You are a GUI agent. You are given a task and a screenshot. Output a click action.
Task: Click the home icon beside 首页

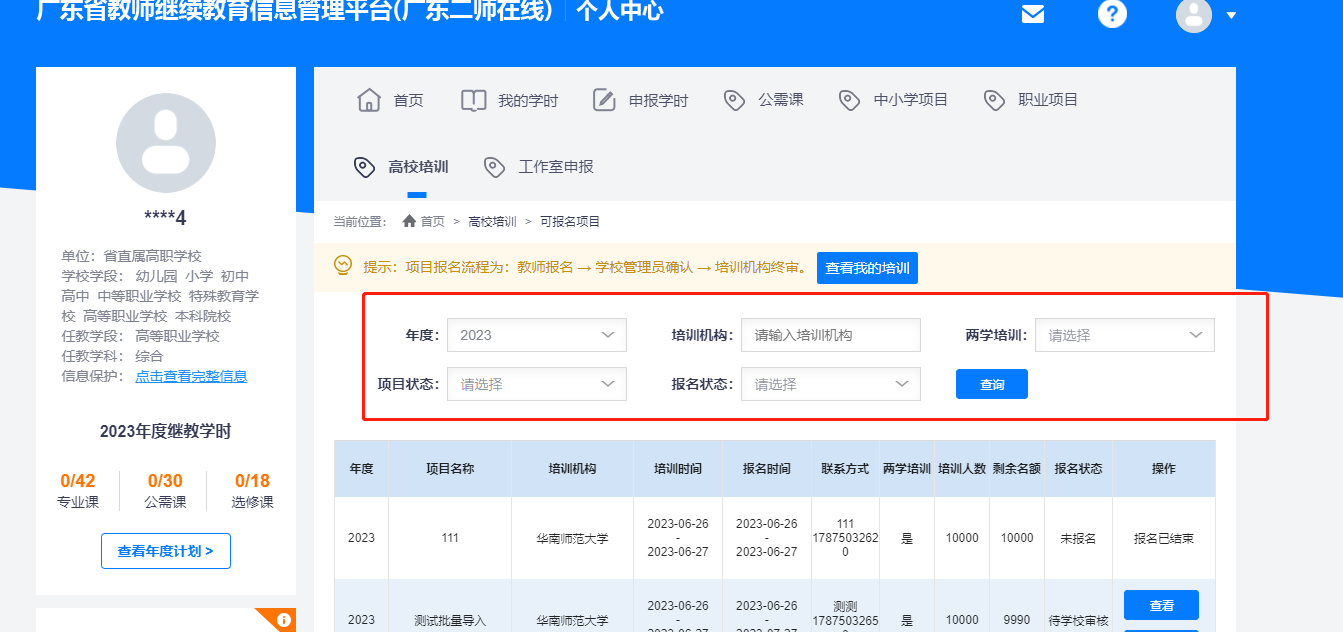pos(369,100)
